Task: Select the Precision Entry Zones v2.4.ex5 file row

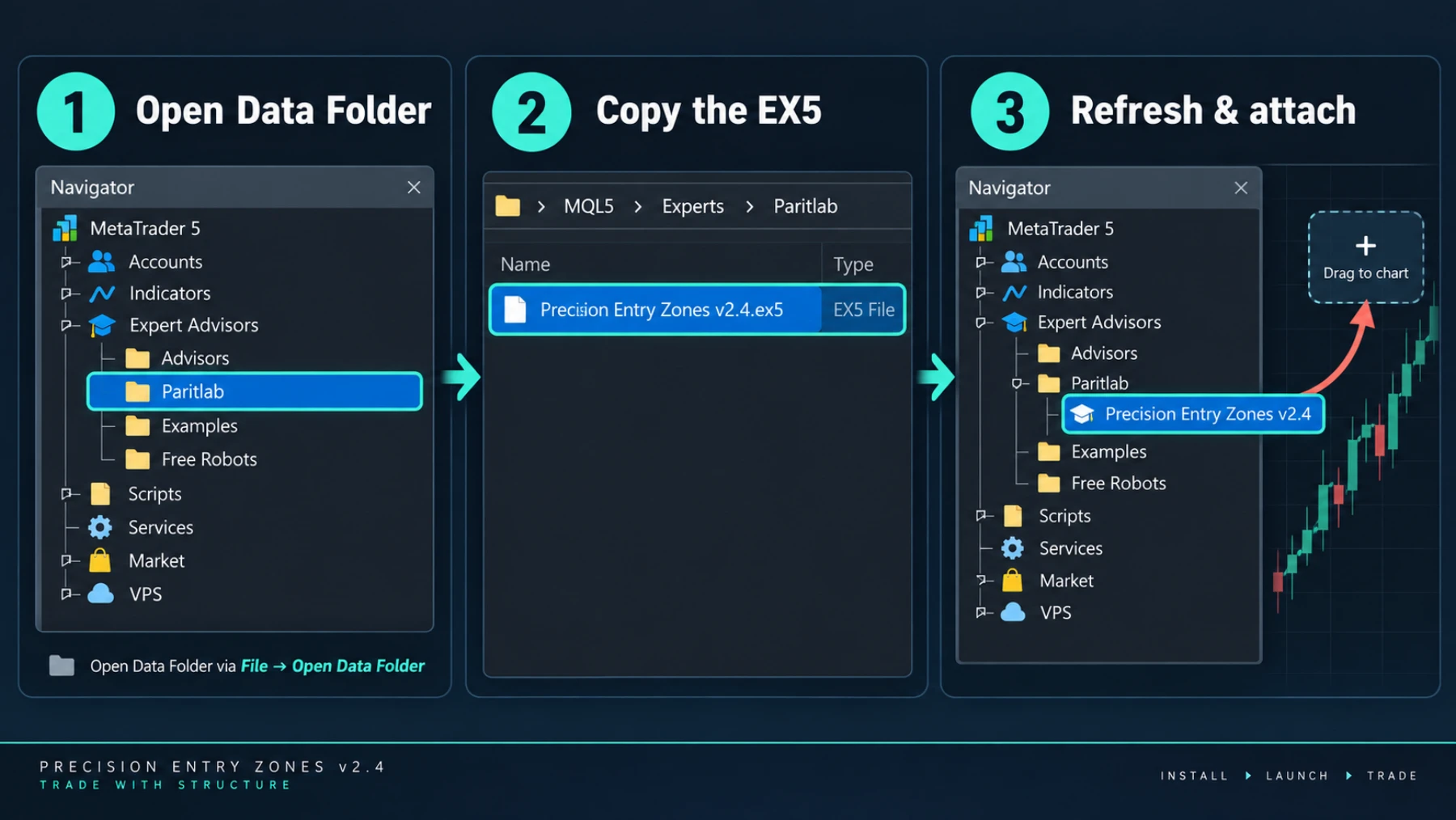Action: tap(697, 309)
